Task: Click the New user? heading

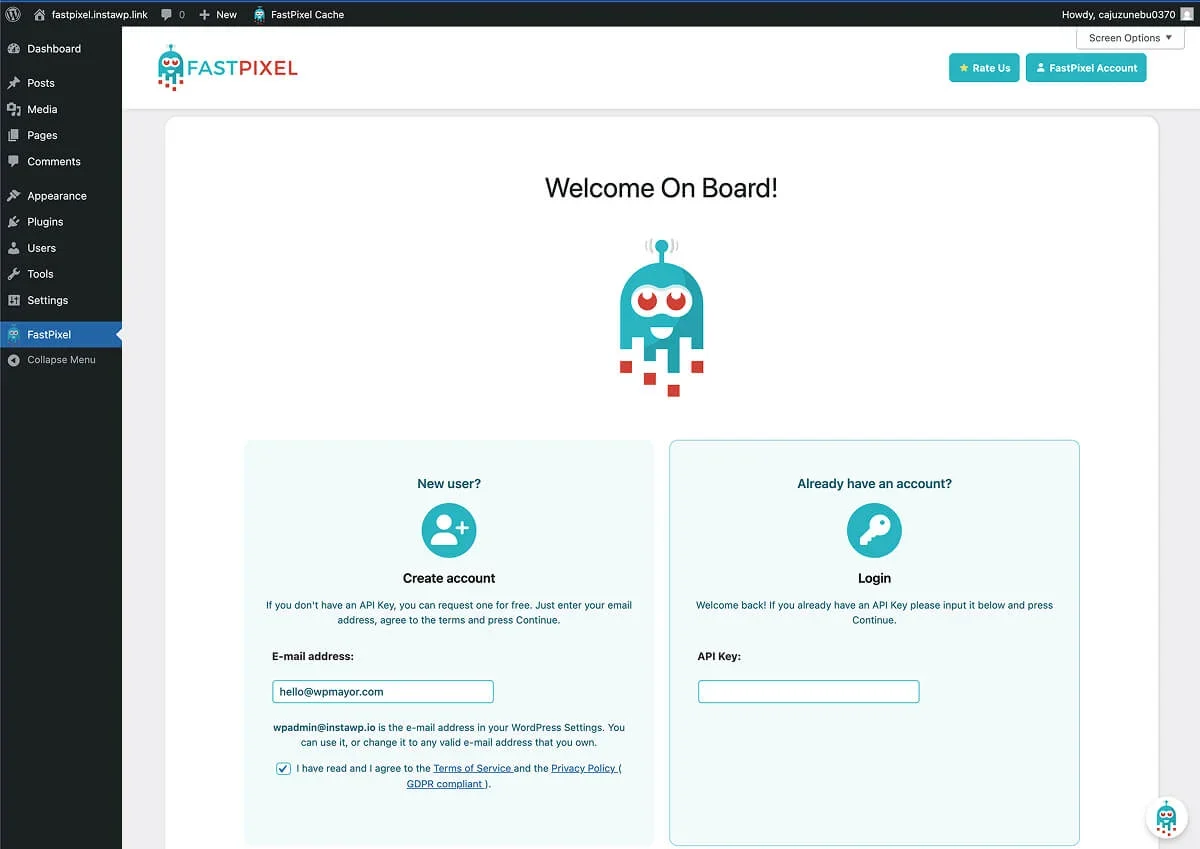Action: point(449,483)
